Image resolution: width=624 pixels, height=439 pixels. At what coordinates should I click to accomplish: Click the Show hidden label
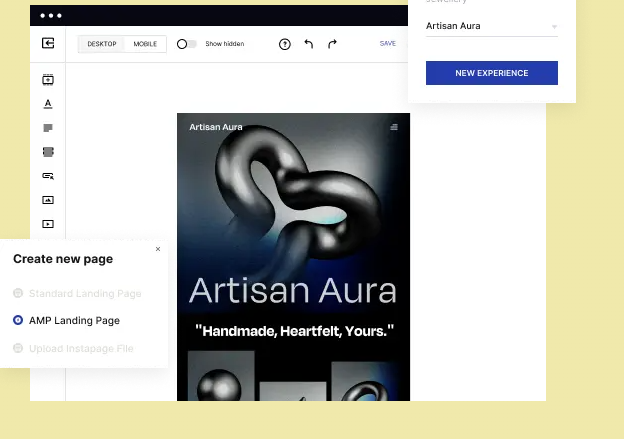coord(225,44)
